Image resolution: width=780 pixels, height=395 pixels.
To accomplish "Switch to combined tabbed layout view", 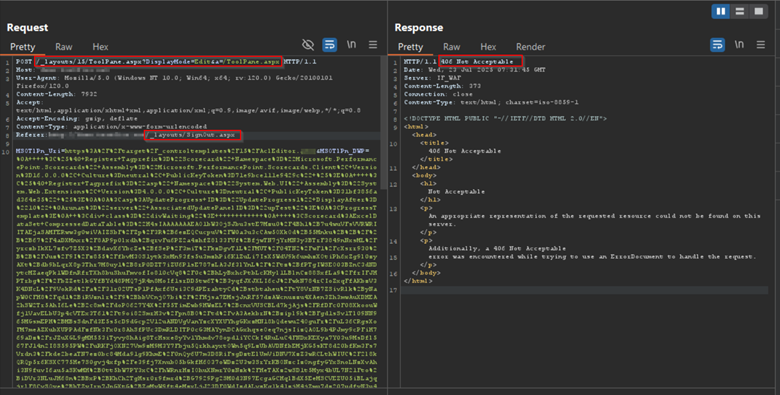I will point(759,11).
